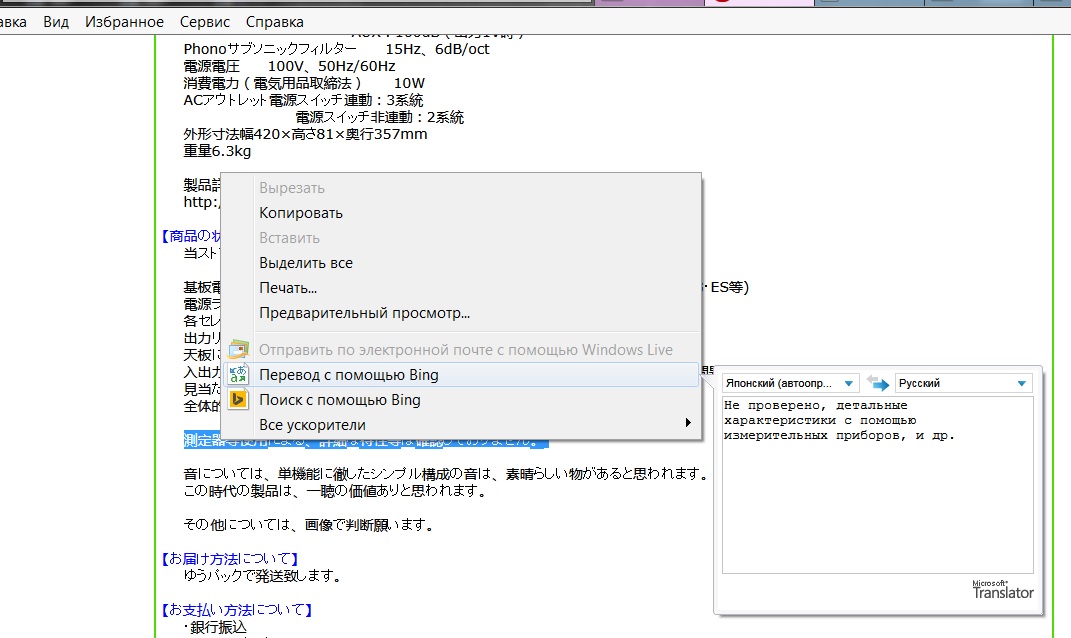Expand the Все ускорители submenu arrow
Viewport: 1071px width, 638px height.
click(688, 423)
